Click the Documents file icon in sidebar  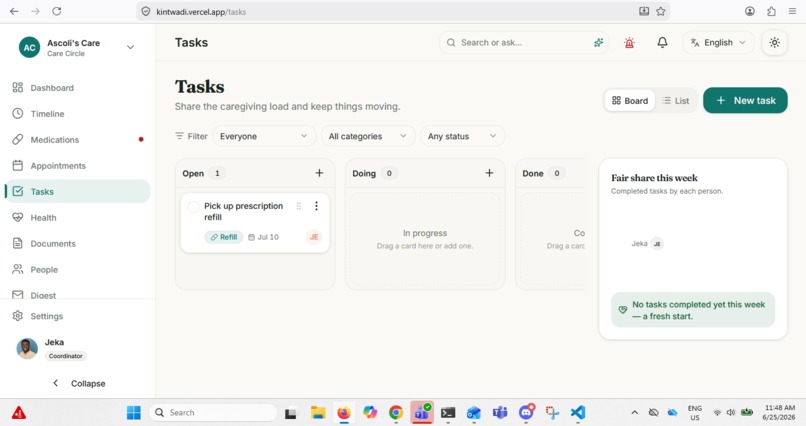[17, 243]
